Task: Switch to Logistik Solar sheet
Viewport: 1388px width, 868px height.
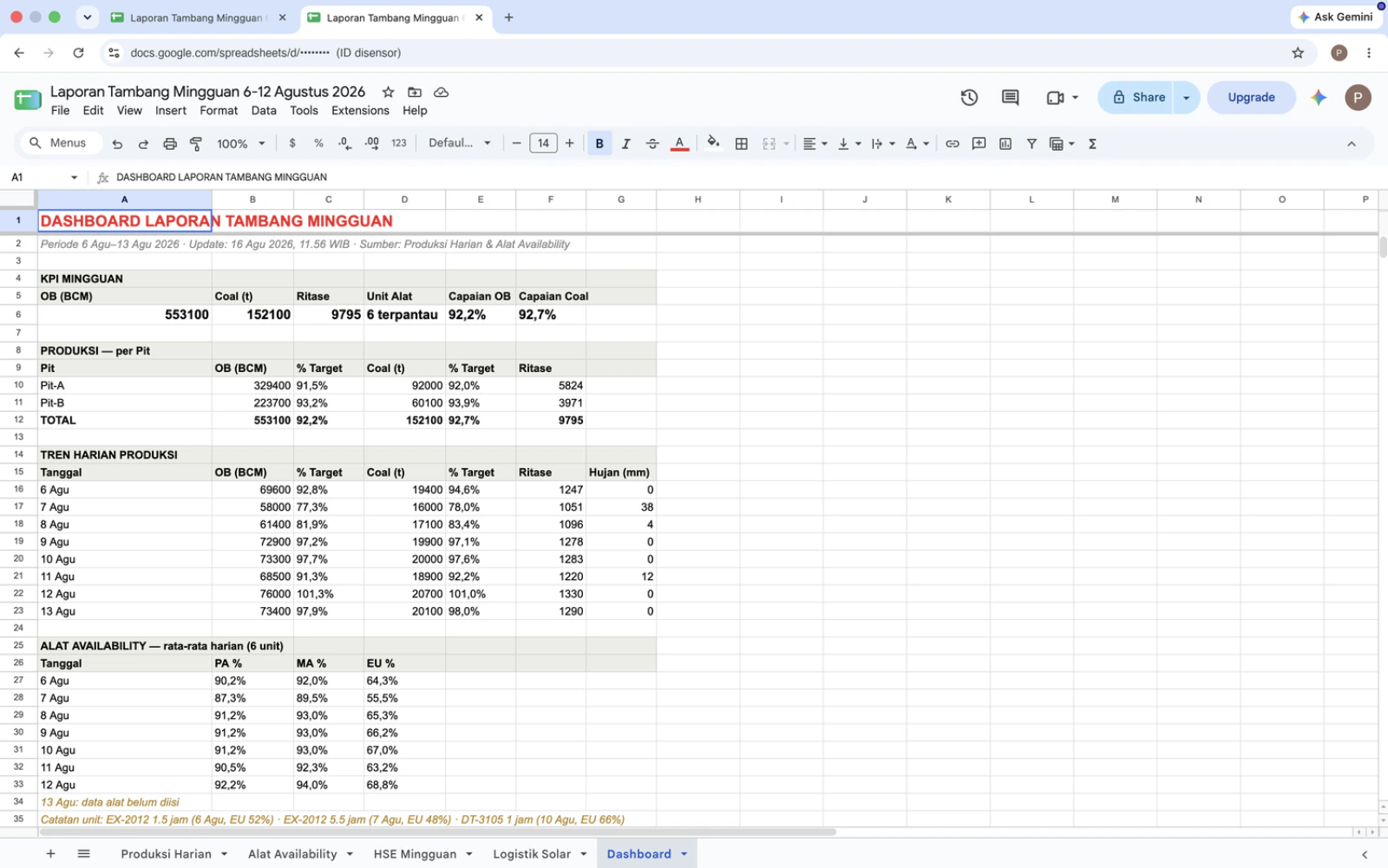Action: pyautogui.click(x=532, y=854)
